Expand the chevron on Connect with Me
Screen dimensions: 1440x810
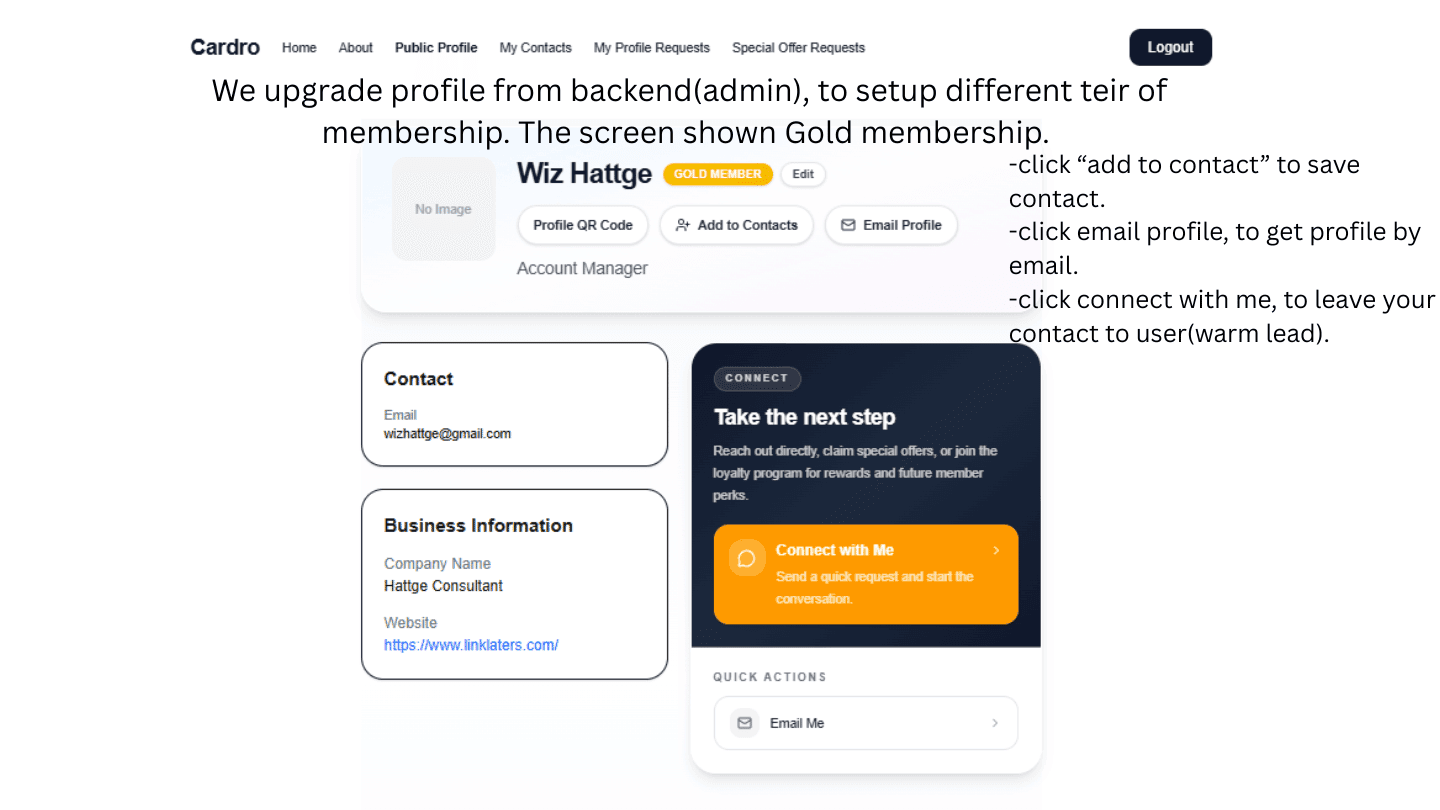(x=996, y=550)
